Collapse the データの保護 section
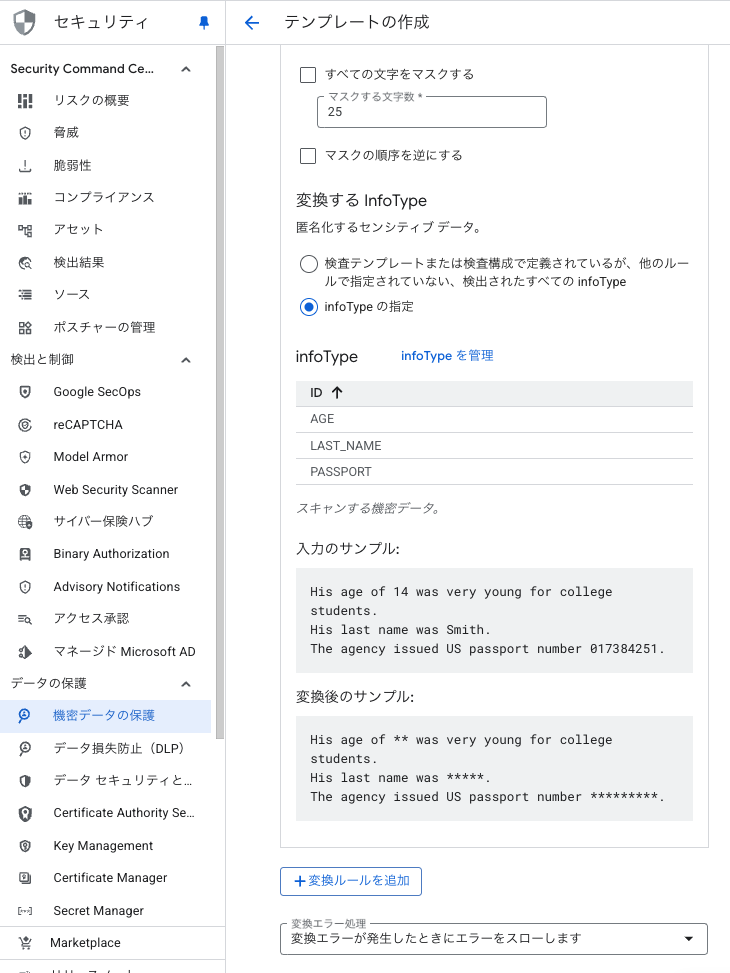This screenshot has height=973, width=730. (x=186, y=684)
